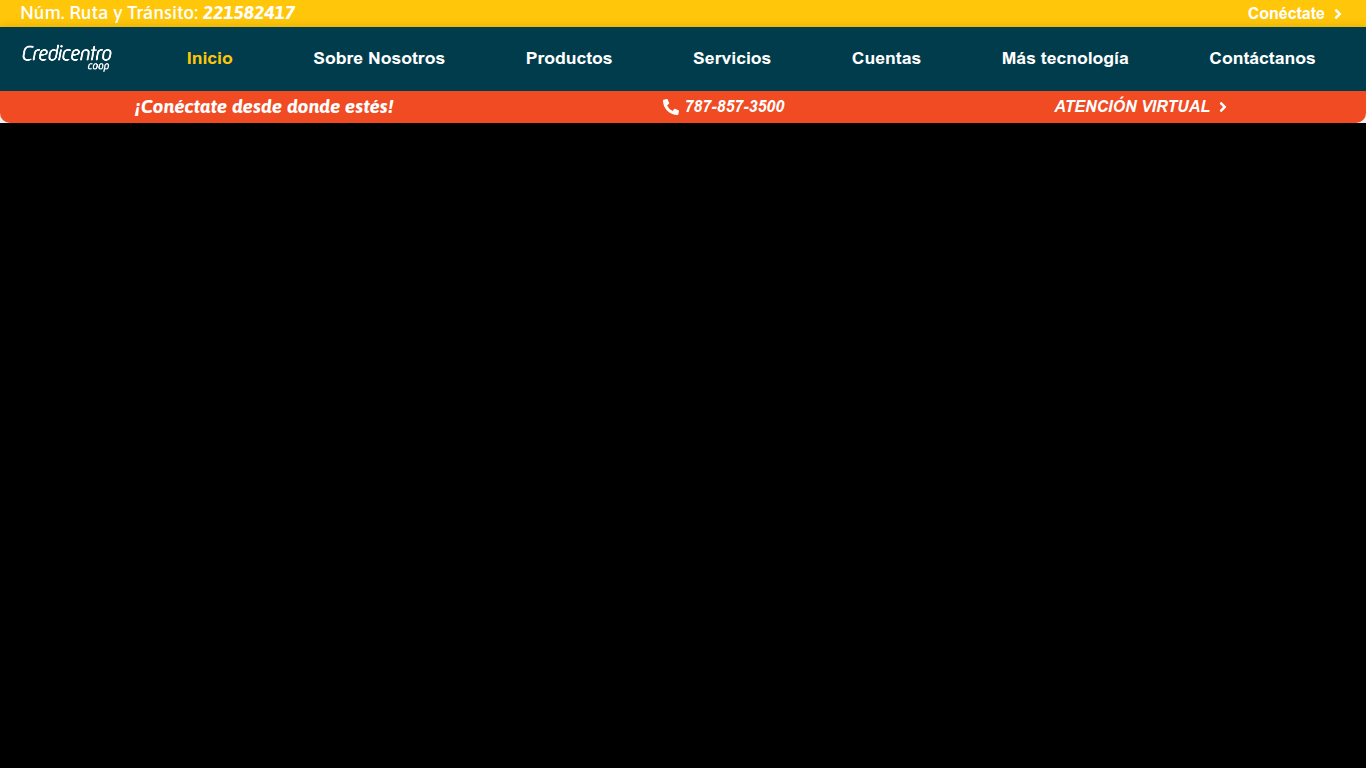The image size is (1366, 768).
Task: Open the ATENCIÓN VIRTUAL link
Action: point(1141,106)
